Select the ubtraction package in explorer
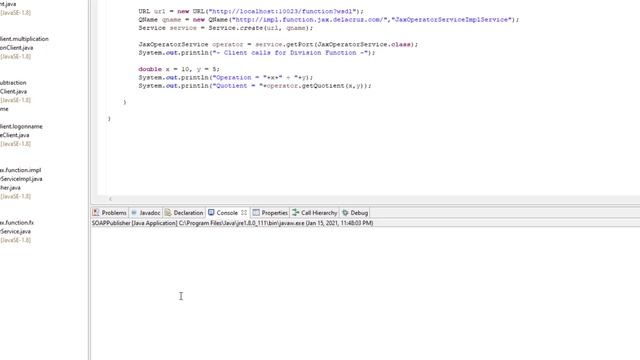 (x=13, y=82)
